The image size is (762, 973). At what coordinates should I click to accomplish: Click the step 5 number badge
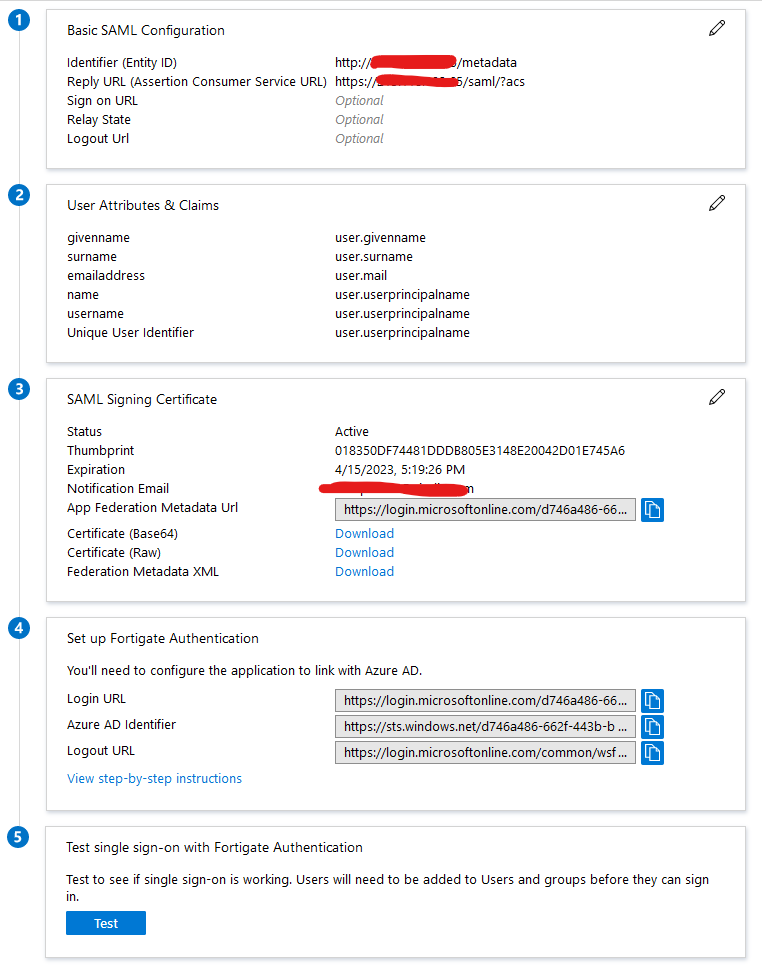pyautogui.click(x=18, y=838)
